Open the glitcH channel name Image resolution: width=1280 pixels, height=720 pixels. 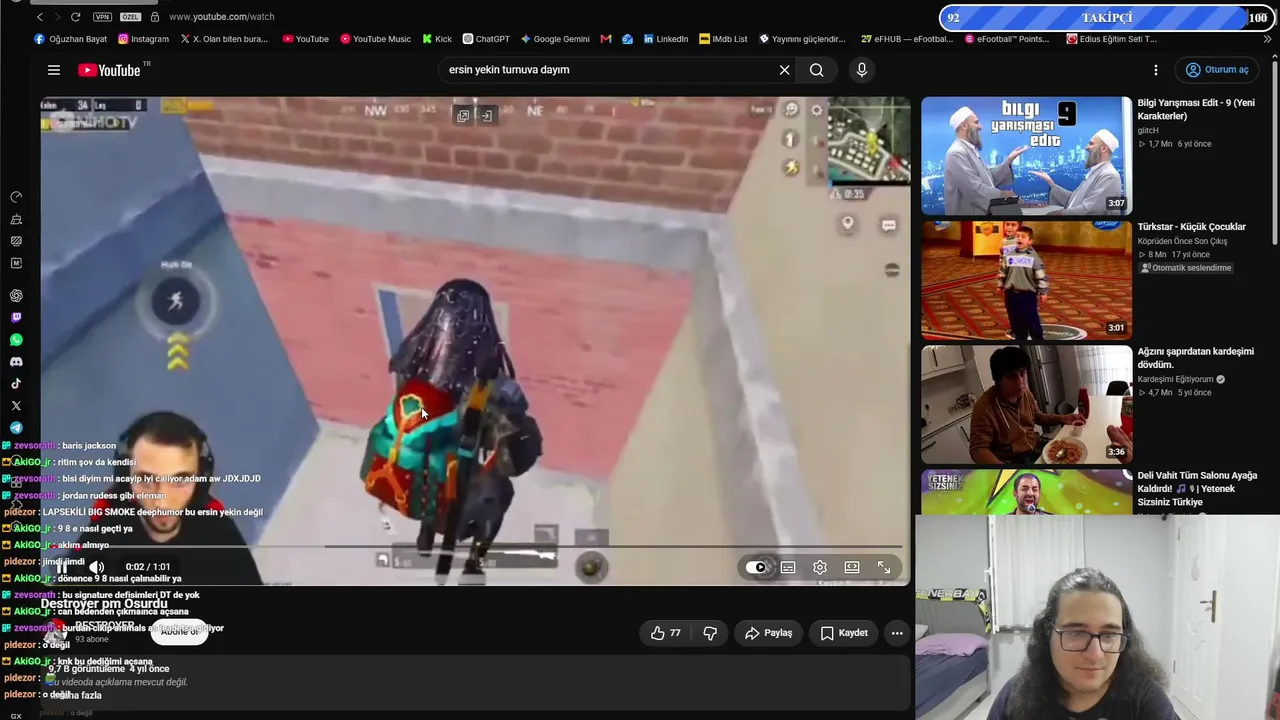click(x=1148, y=130)
